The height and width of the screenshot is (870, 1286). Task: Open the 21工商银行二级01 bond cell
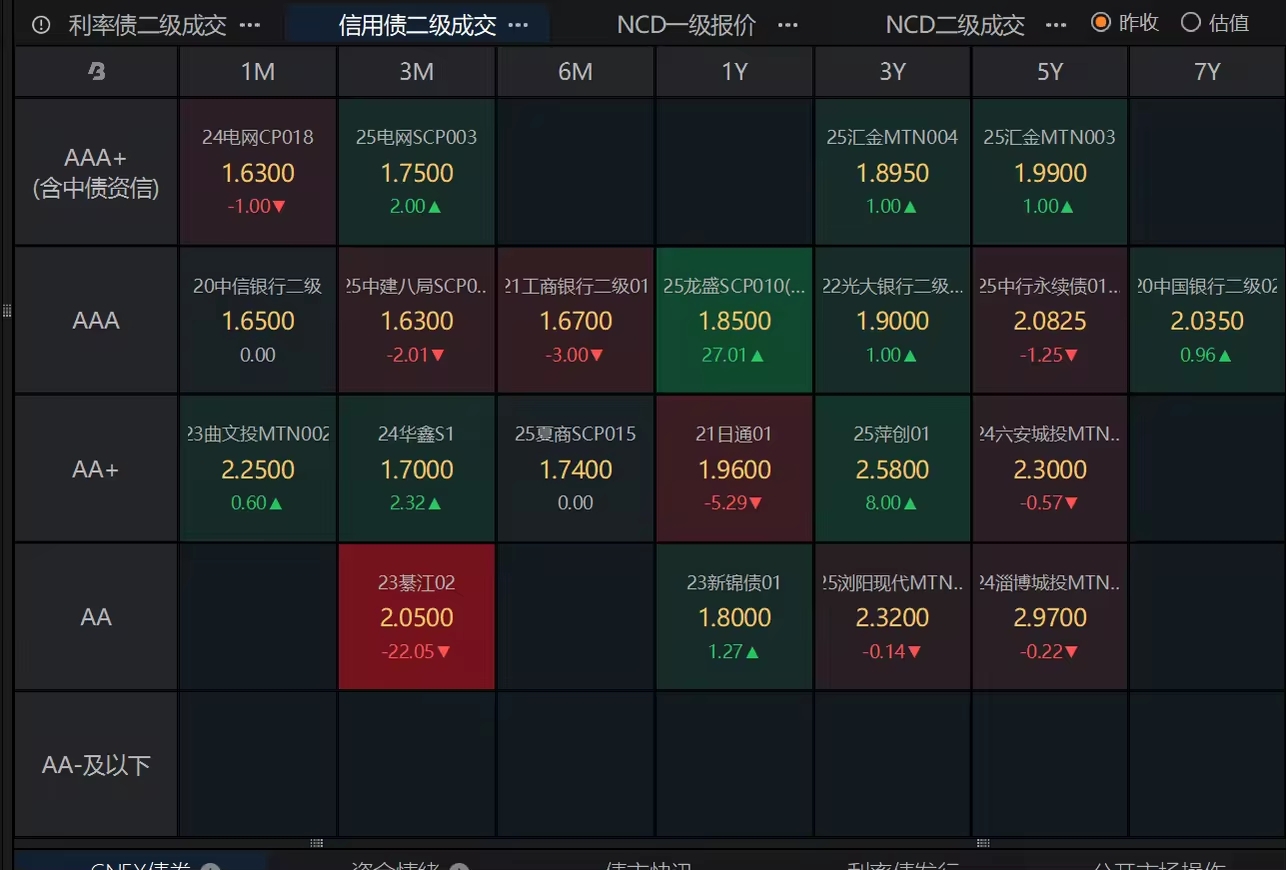tap(575, 320)
